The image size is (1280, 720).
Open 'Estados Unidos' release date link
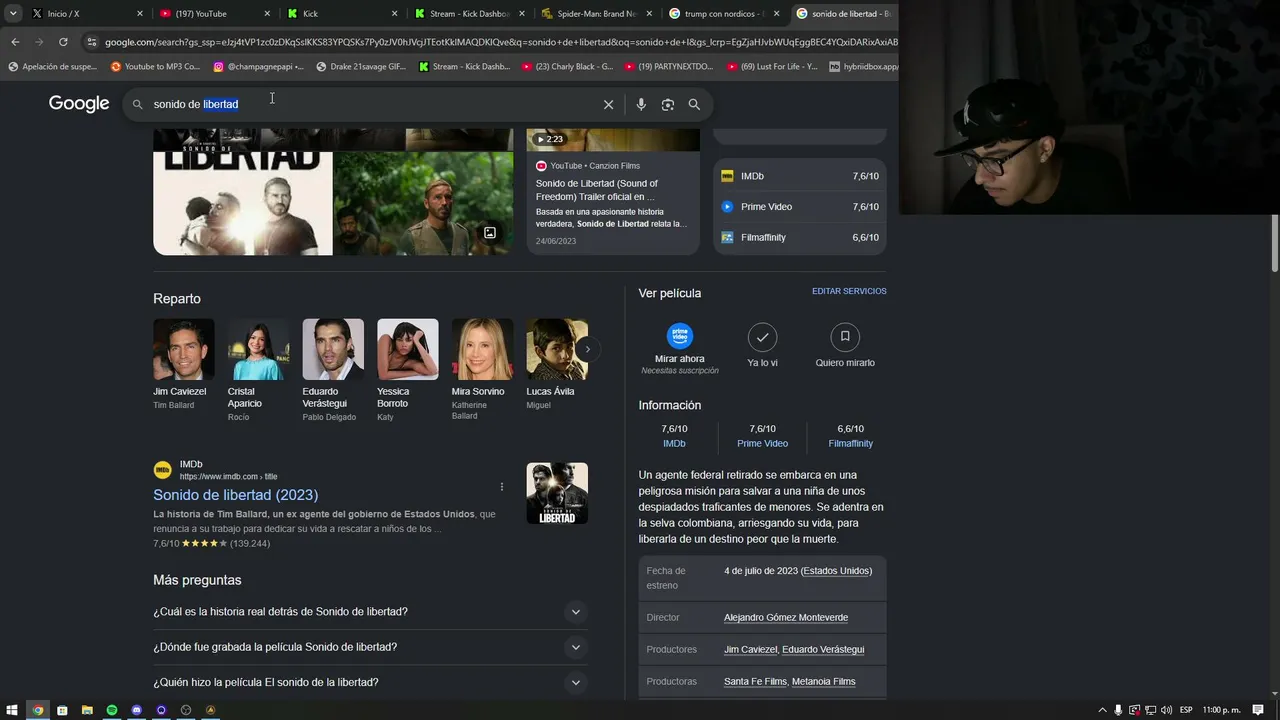[x=837, y=571]
